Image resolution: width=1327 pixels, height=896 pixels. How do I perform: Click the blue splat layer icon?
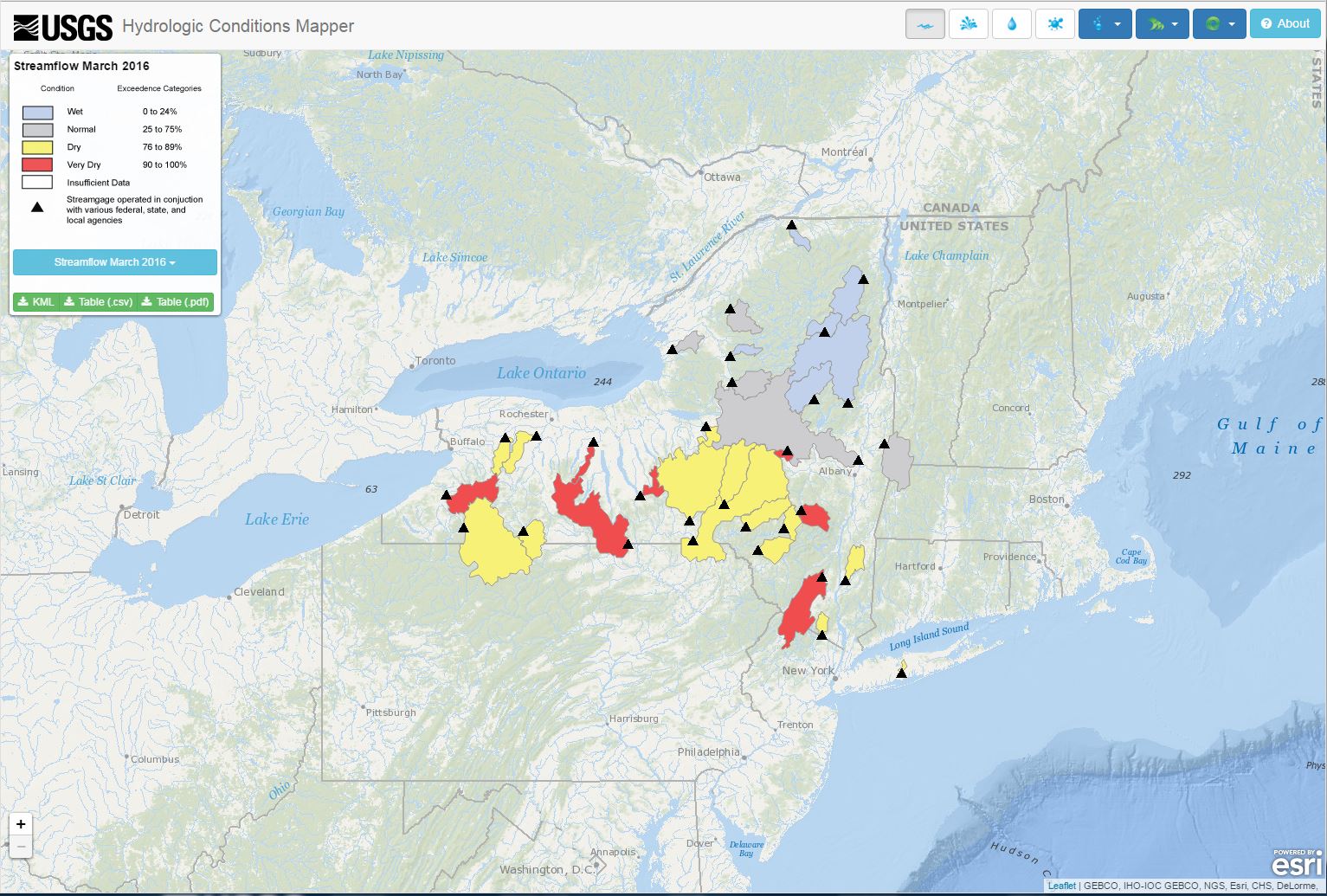tap(1054, 24)
